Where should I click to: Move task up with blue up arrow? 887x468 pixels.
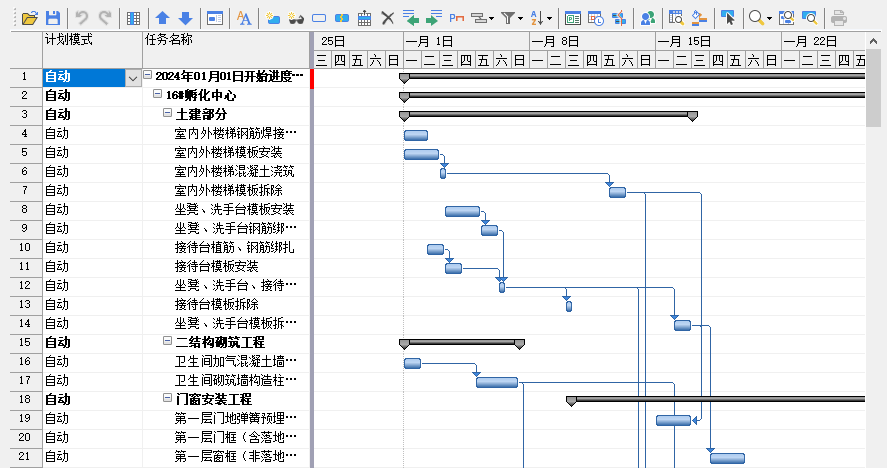click(162, 18)
